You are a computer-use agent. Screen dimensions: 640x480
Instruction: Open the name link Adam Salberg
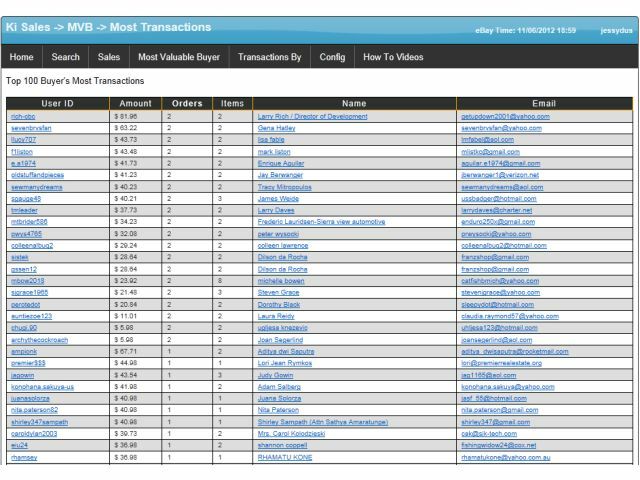[279, 386]
